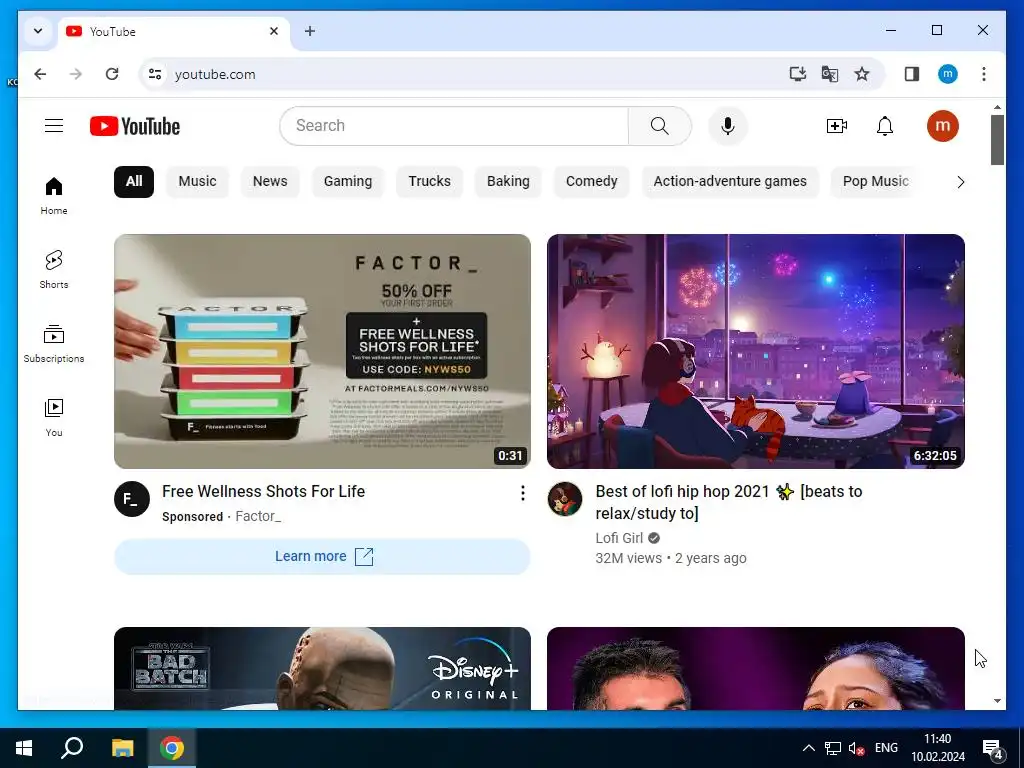1024x768 pixels.
Task: Open Windows taskbar search
Action: pos(72,748)
